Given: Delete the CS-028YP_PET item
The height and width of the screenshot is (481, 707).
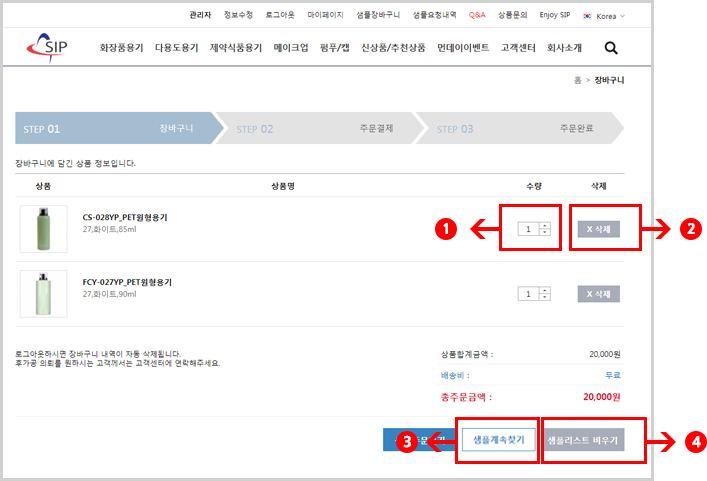Looking at the screenshot, I should pos(599,229).
